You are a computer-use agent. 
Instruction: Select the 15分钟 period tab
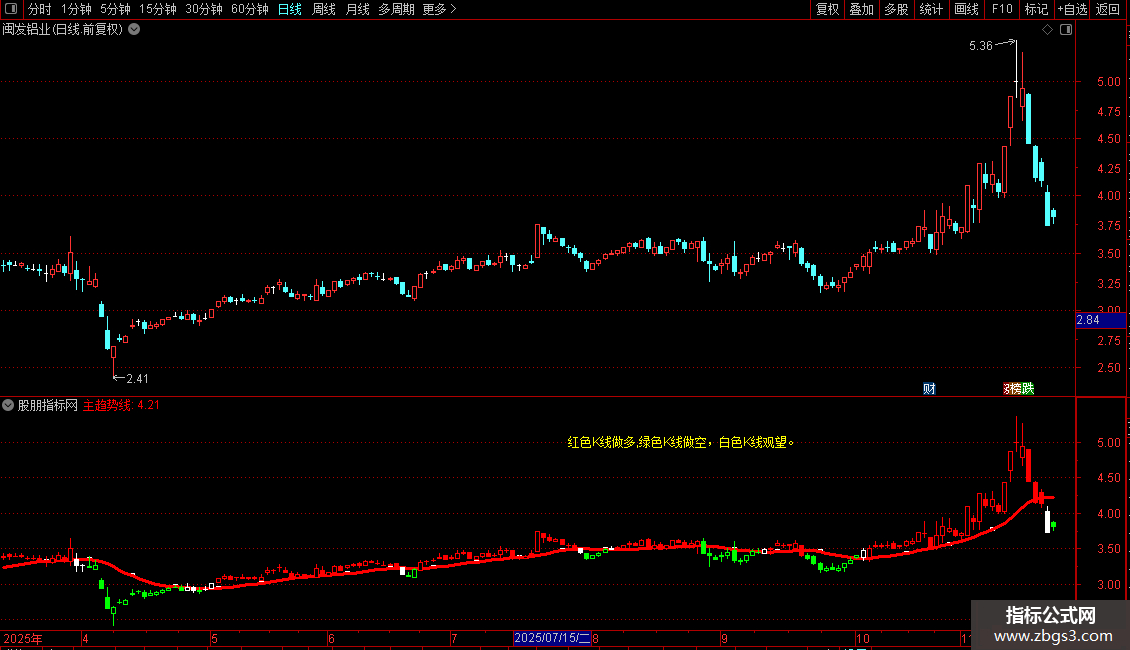(x=158, y=9)
